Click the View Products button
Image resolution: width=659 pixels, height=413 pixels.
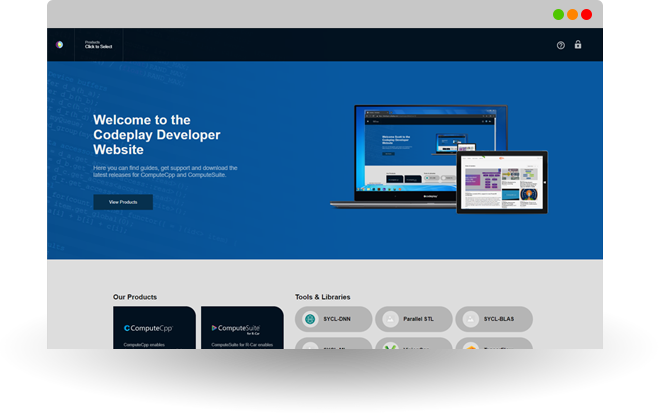[x=123, y=202]
